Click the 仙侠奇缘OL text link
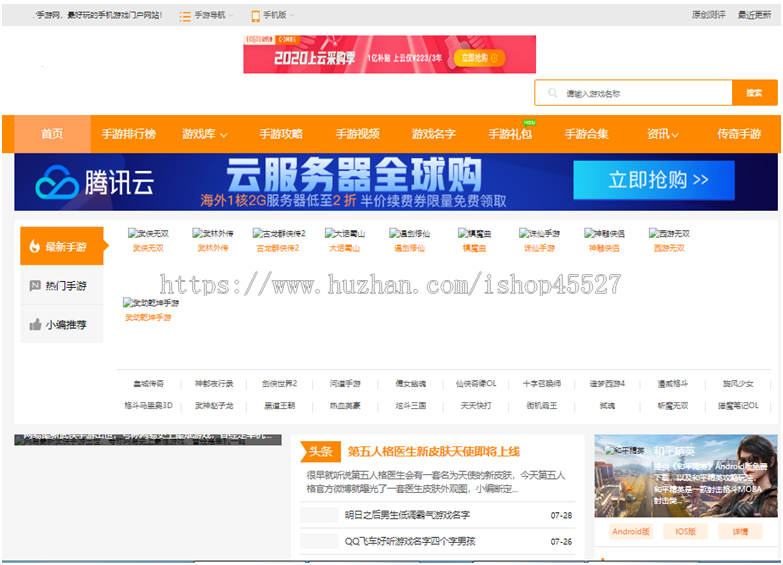The image size is (783, 565). [476, 384]
